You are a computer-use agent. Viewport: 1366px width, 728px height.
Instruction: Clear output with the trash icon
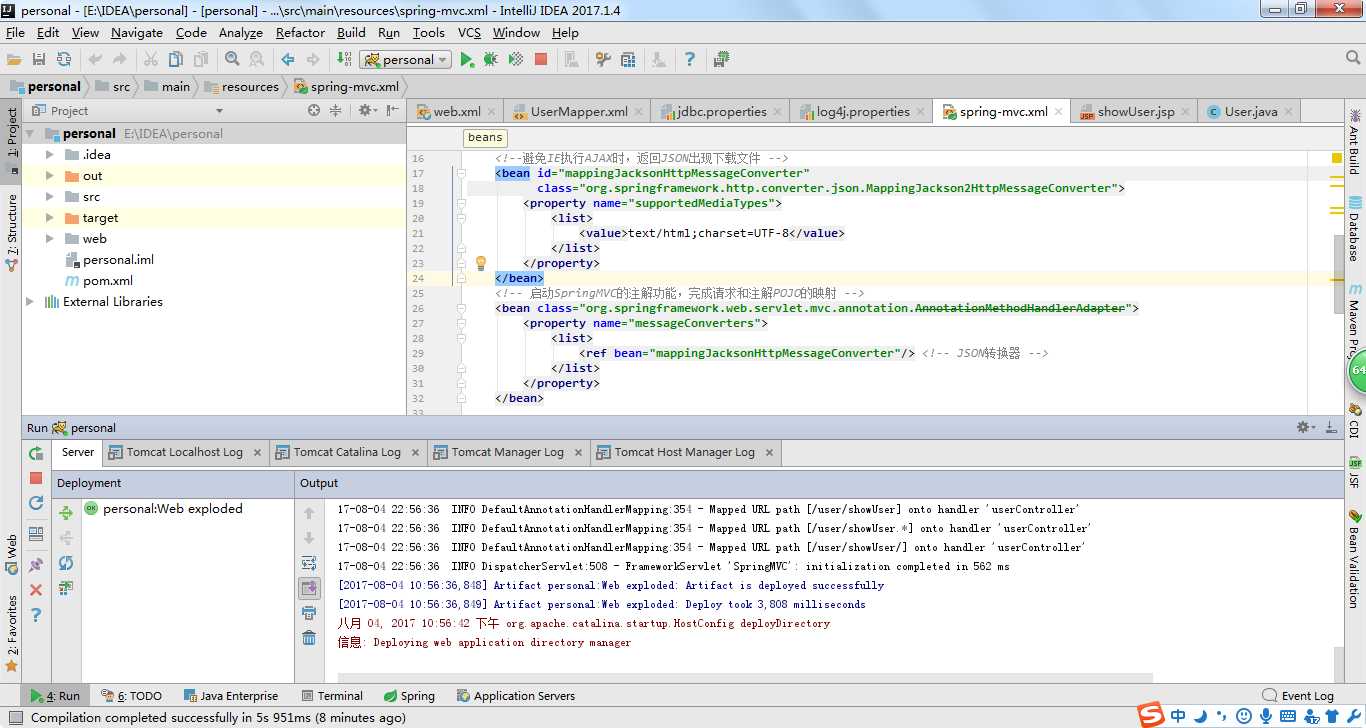coord(309,637)
